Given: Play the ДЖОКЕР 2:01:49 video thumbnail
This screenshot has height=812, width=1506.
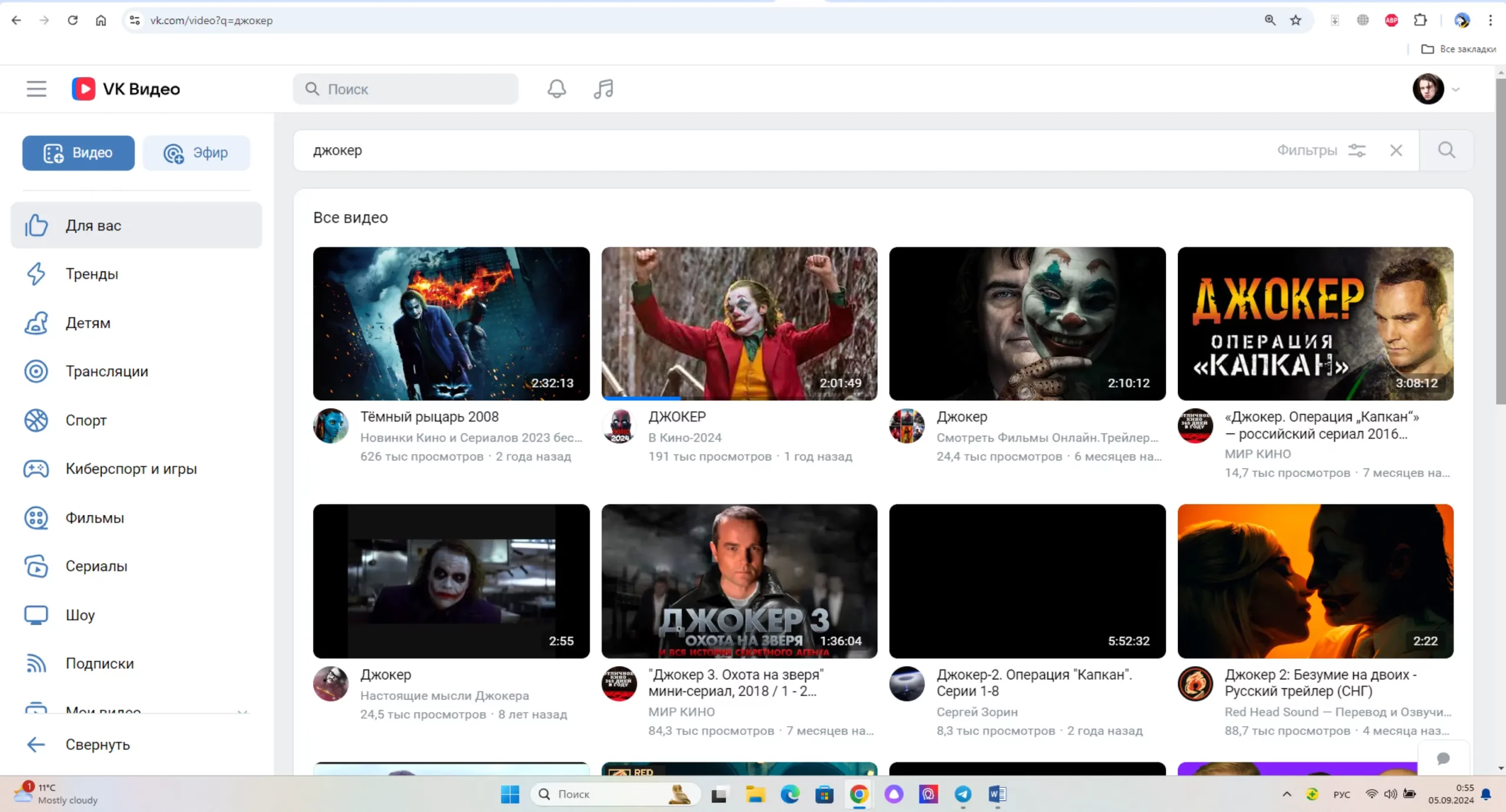Looking at the screenshot, I should click(739, 323).
